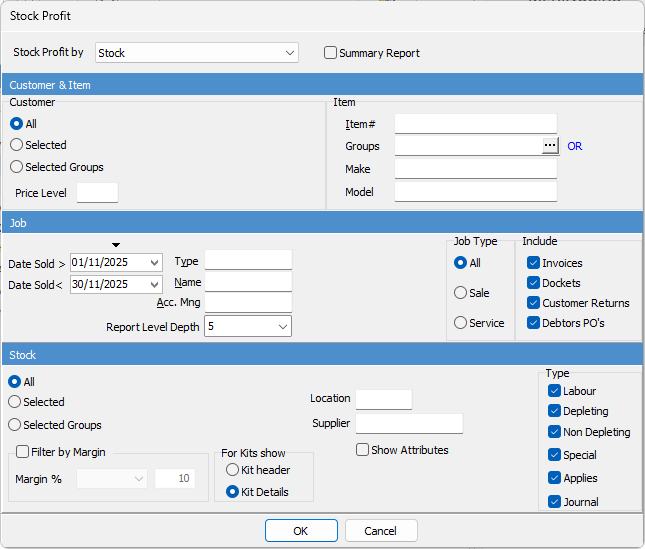645x549 pixels.
Task: Tick the Summary Report checkbox
Action: pyautogui.click(x=330, y=53)
